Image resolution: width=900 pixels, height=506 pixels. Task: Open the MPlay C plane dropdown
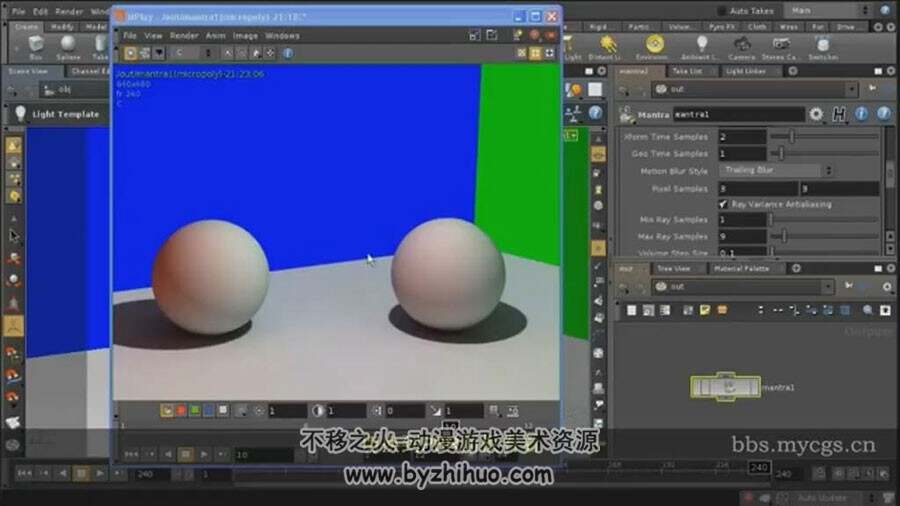[192, 53]
